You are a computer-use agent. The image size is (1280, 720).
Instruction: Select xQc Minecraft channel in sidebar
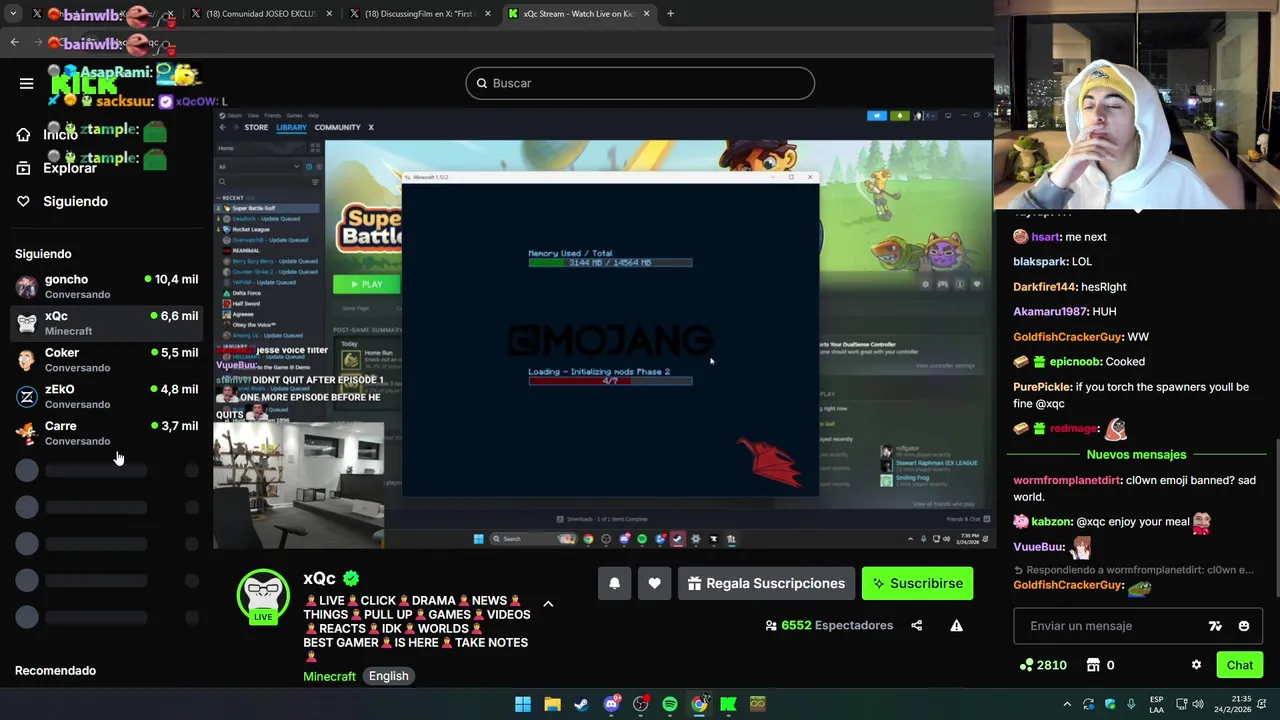coord(107,323)
